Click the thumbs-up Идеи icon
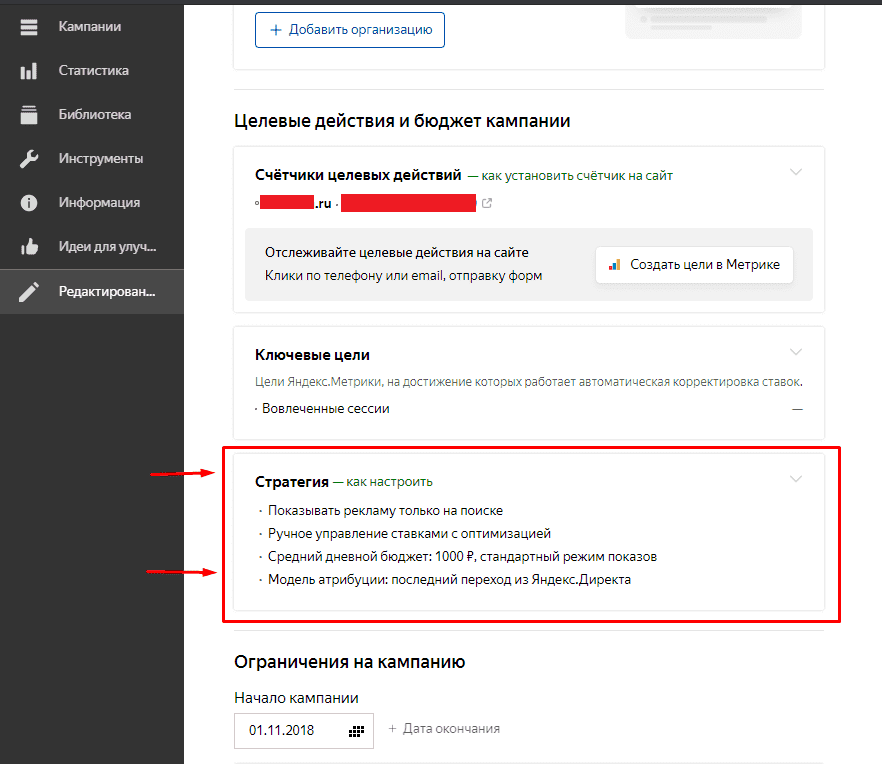The height and width of the screenshot is (764, 882). point(29,246)
